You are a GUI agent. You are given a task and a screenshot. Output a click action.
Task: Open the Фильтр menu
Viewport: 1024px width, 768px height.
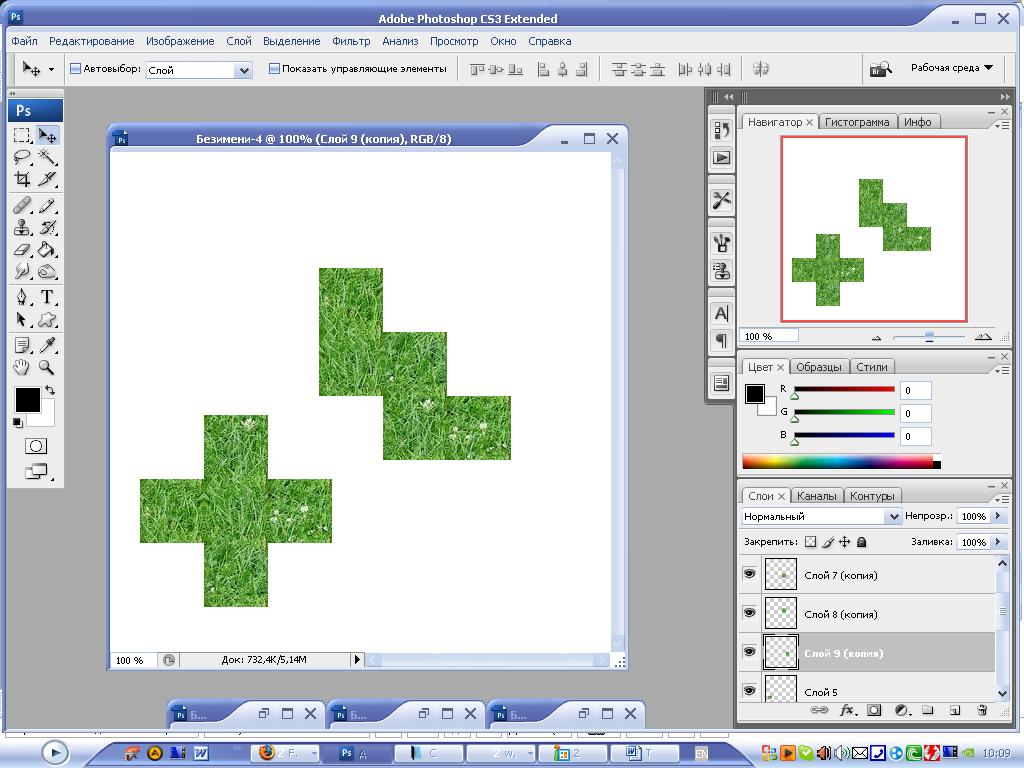351,41
